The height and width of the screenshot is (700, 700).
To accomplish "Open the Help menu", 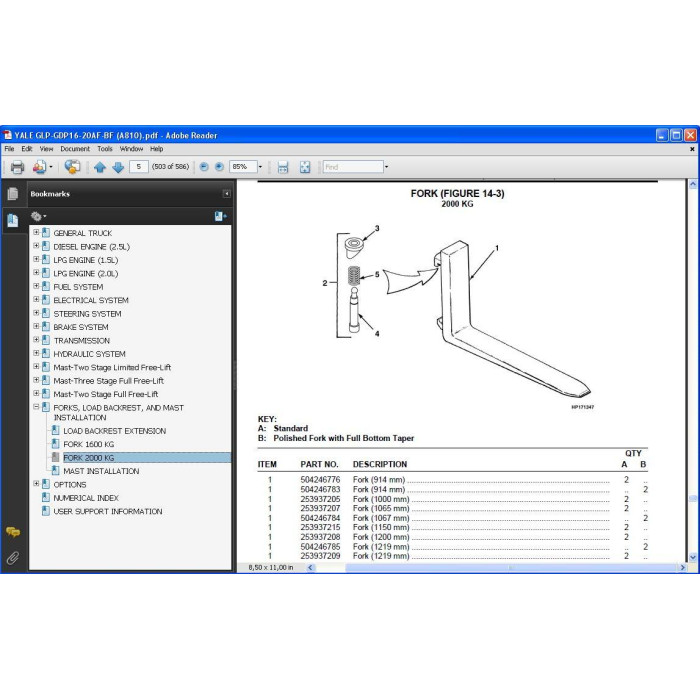I will (x=156, y=149).
